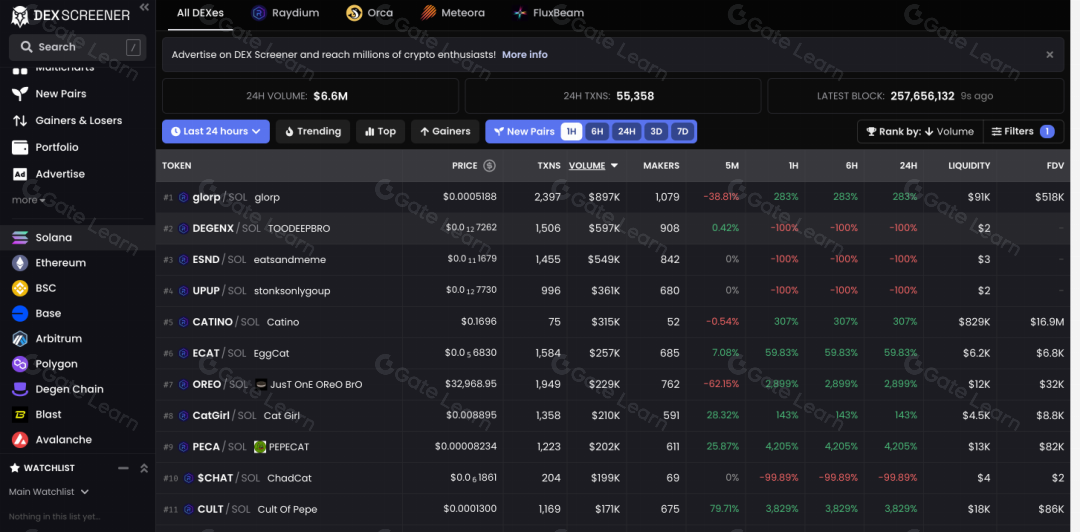This screenshot has height=532, width=1080.
Task: Click the price currency switch icon
Action: click(489, 166)
